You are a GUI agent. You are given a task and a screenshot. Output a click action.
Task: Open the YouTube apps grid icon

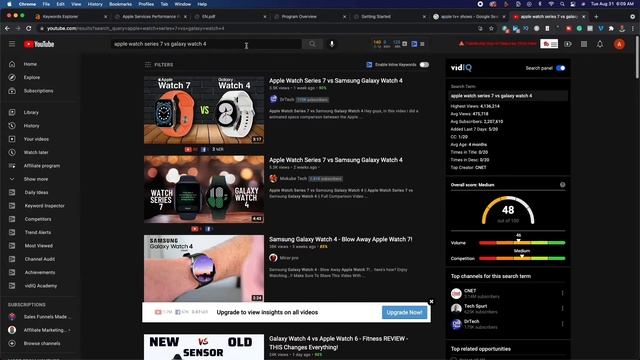584,44
